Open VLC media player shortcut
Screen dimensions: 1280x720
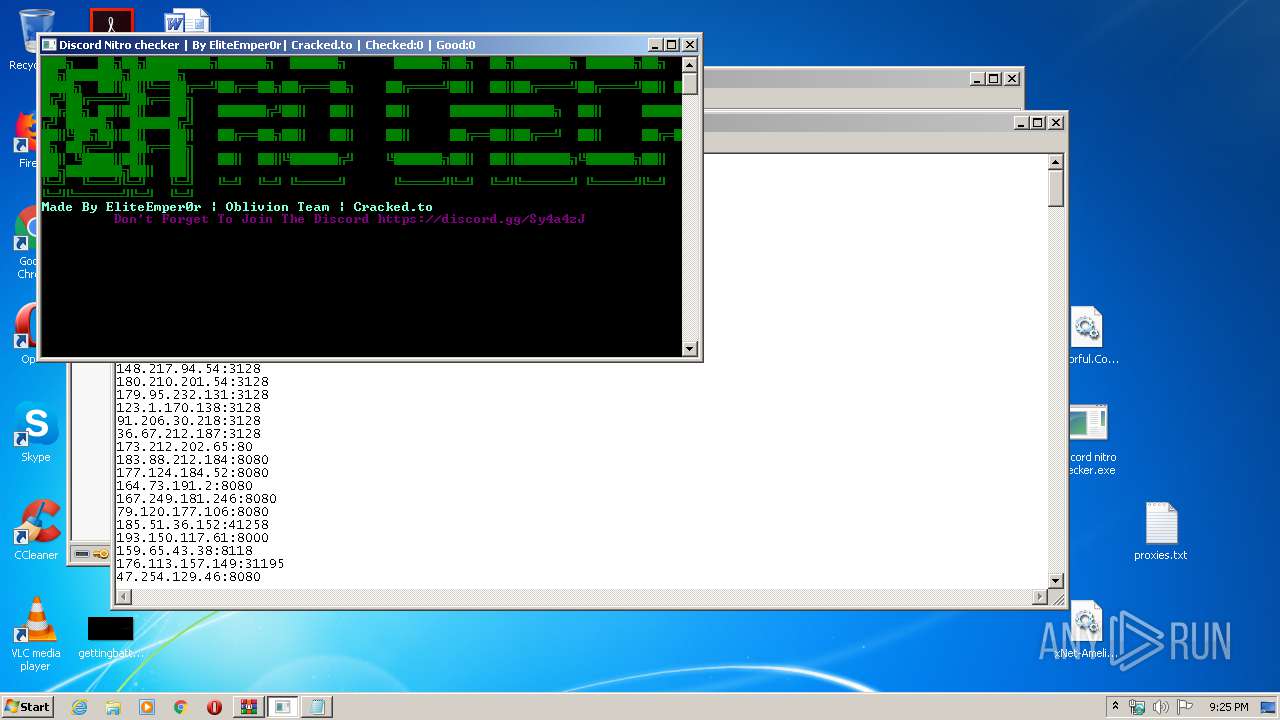pyautogui.click(x=36, y=632)
